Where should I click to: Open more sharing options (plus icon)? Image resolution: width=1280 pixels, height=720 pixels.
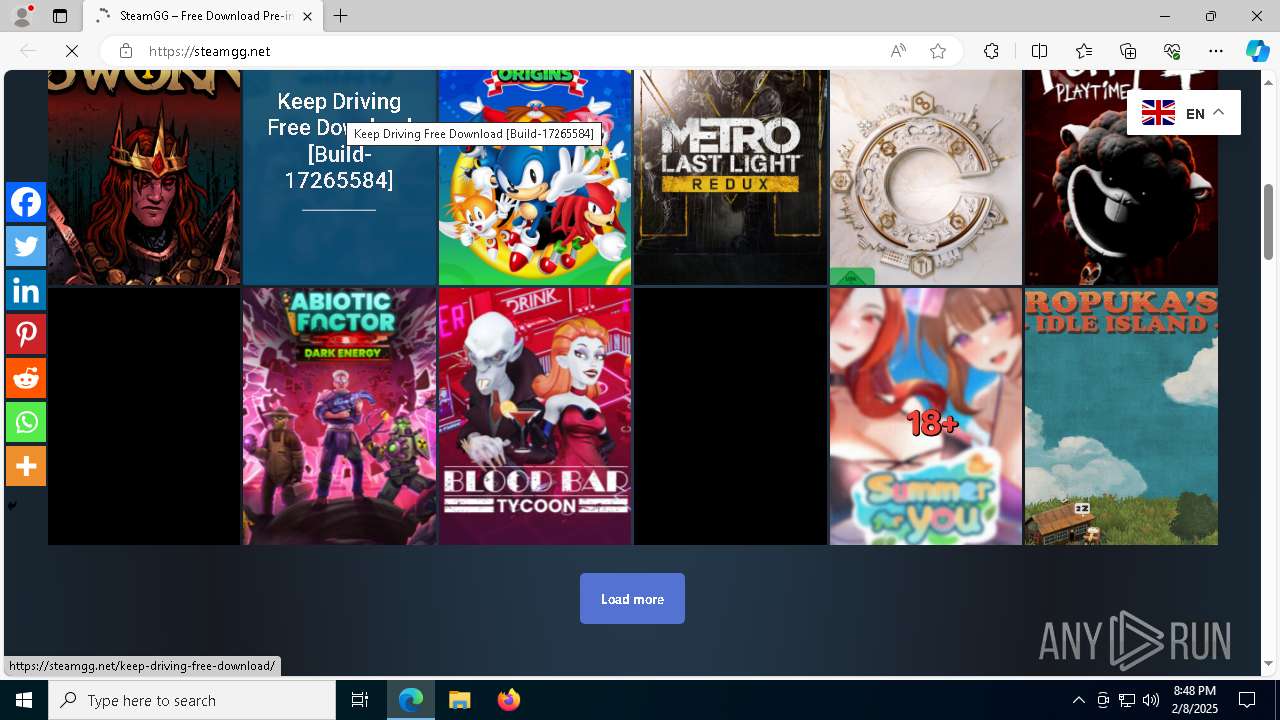coord(26,466)
